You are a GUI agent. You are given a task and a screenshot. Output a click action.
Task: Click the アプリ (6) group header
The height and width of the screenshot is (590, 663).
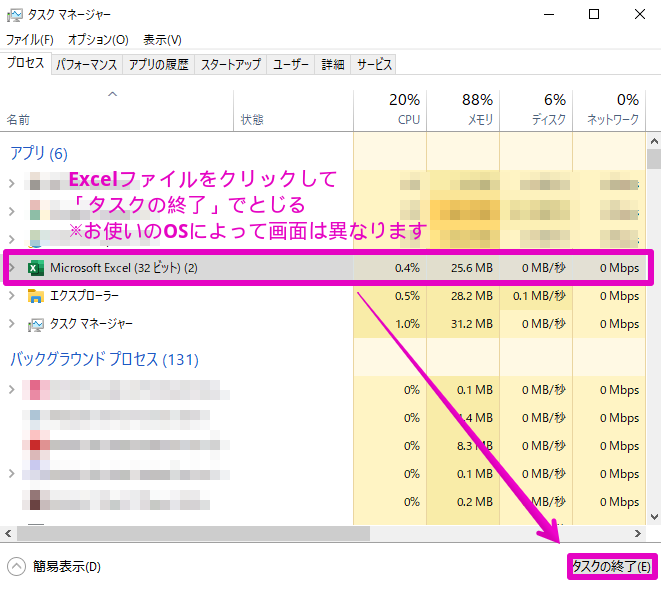(38, 153)
